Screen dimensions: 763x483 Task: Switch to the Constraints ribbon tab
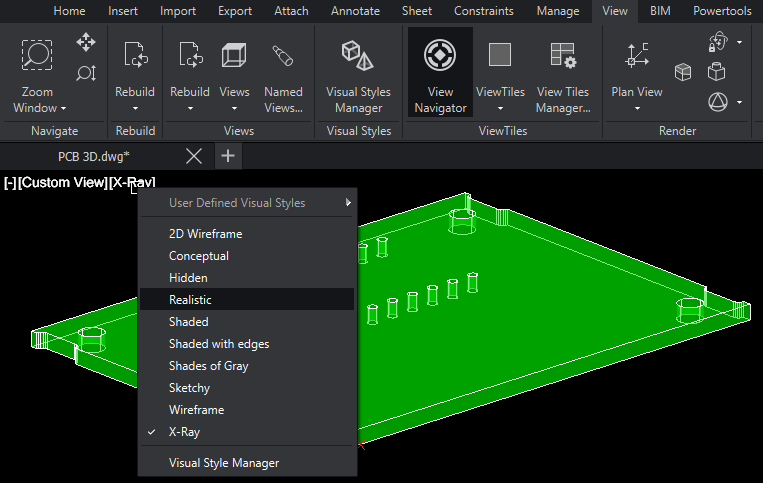coord(483,11)
